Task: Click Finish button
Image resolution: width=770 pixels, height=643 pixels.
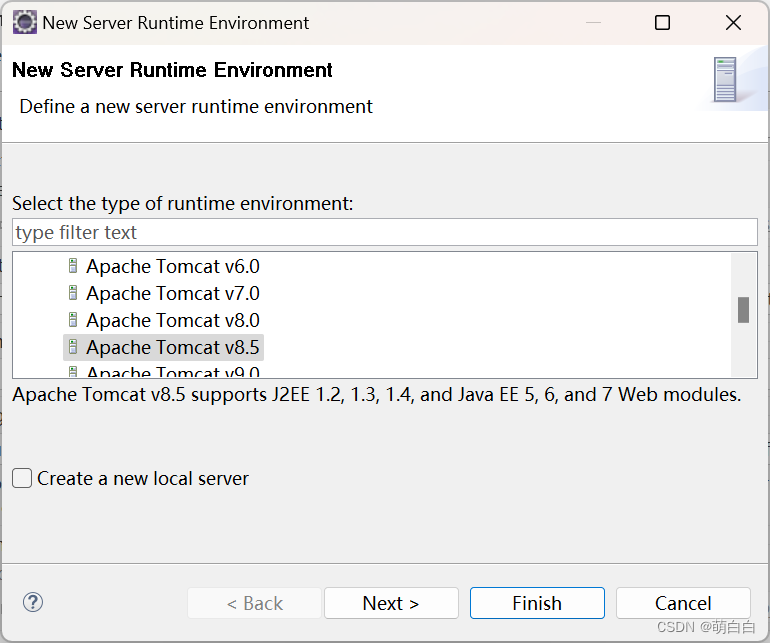Action: point(537,603)
